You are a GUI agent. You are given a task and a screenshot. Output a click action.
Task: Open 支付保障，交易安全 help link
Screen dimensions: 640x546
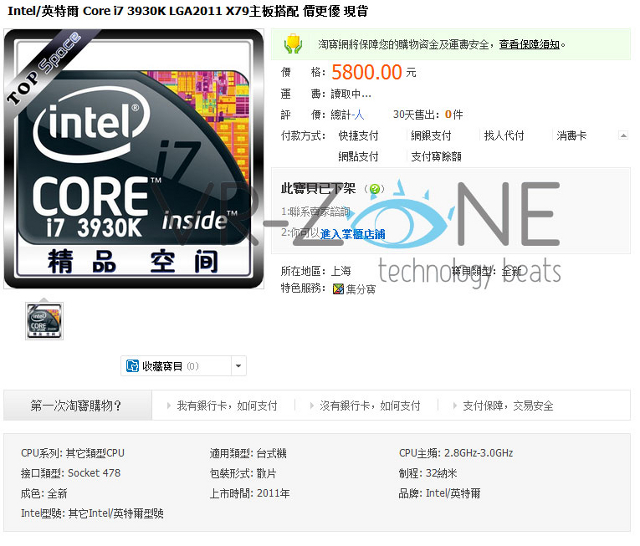[508, 406]
